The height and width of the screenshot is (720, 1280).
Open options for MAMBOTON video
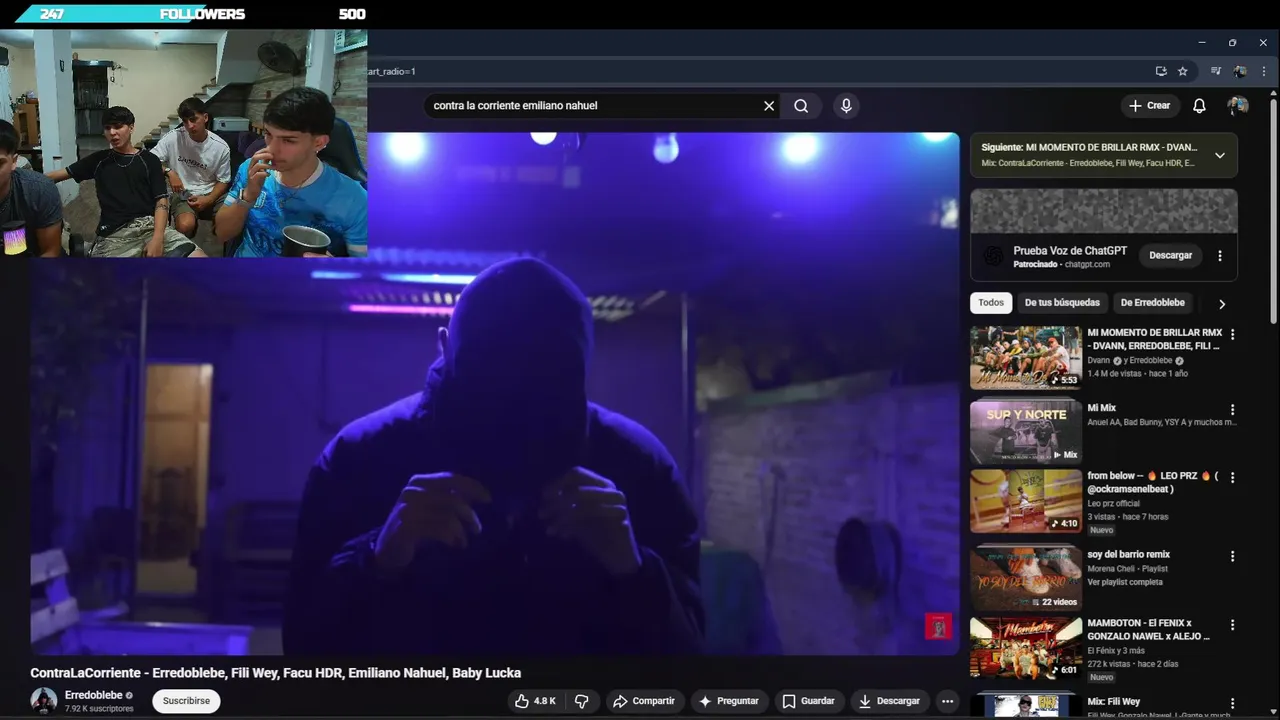coord(1232,625)
